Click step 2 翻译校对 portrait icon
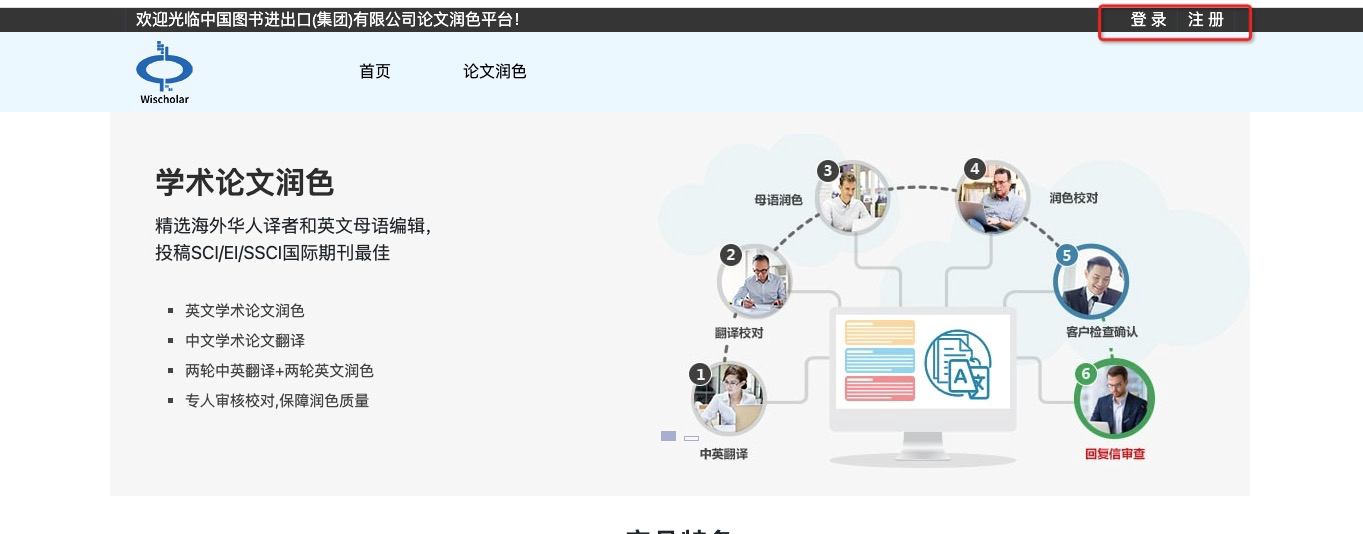 pos(755,282)
